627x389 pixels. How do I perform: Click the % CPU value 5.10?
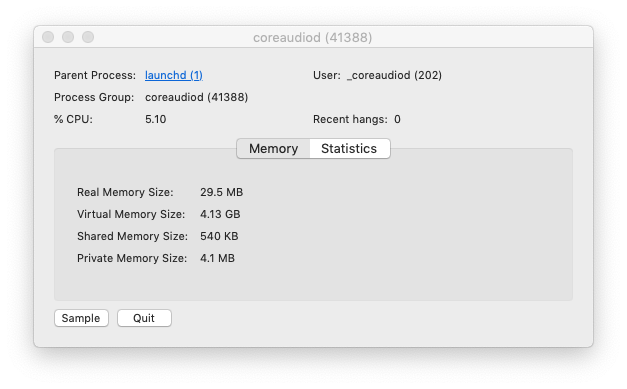(x=156, y=119)
